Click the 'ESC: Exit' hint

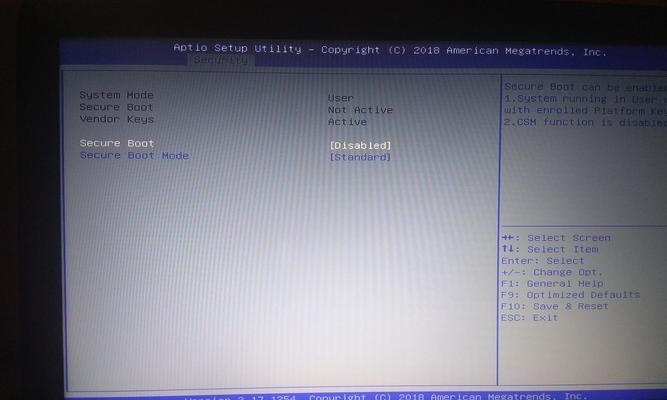coord(530,317)
